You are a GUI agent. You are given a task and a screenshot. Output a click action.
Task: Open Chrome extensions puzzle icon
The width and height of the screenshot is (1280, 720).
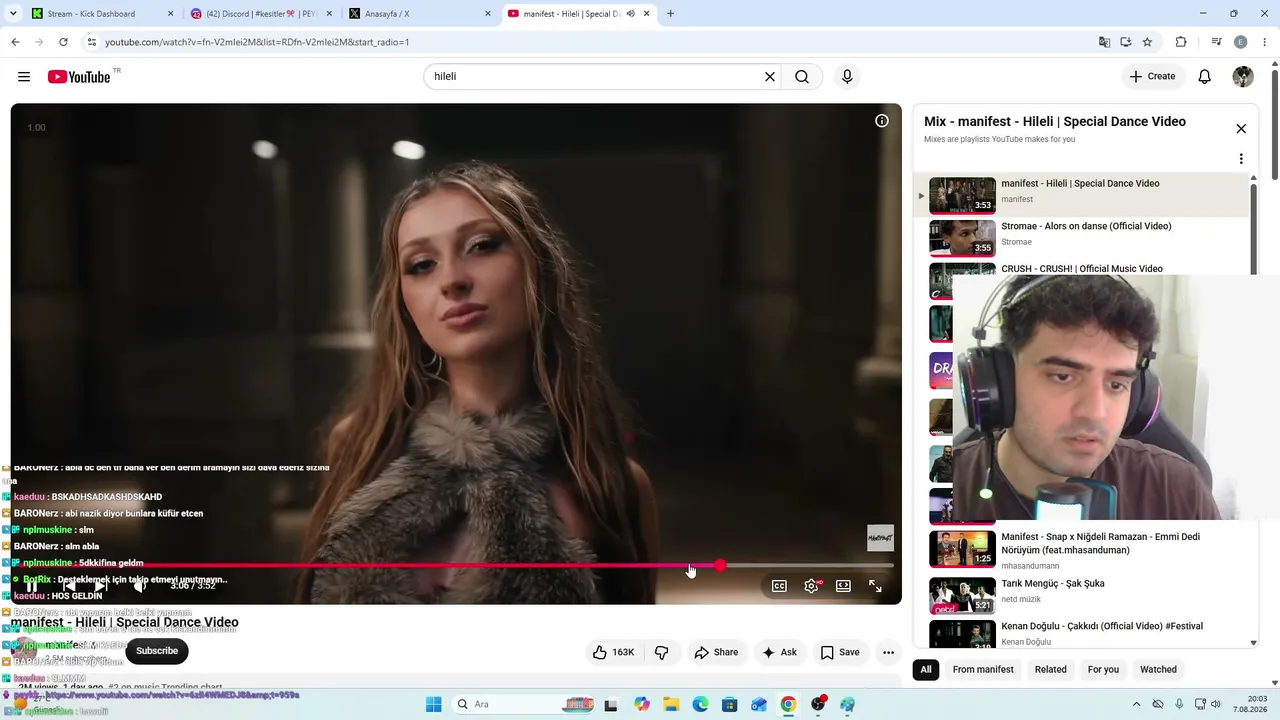(1181, 42)
